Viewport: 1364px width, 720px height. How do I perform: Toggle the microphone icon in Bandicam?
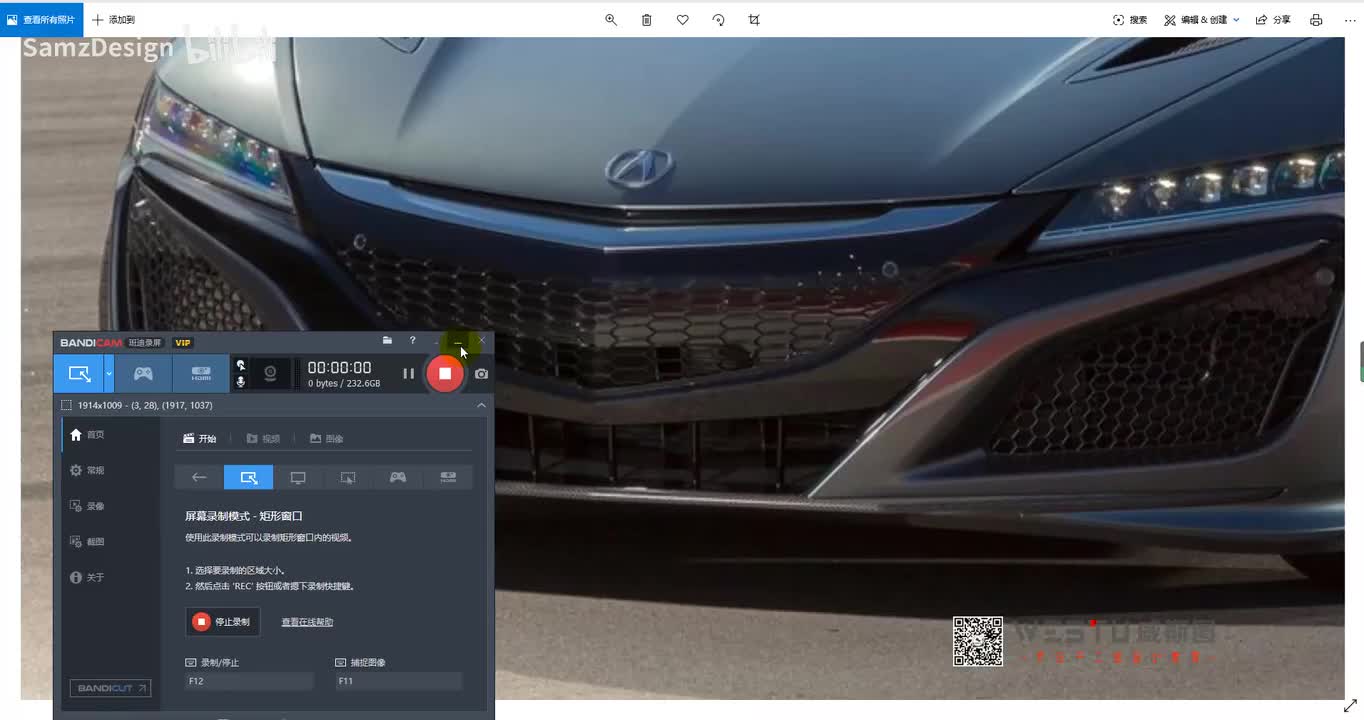click(240, 382)
